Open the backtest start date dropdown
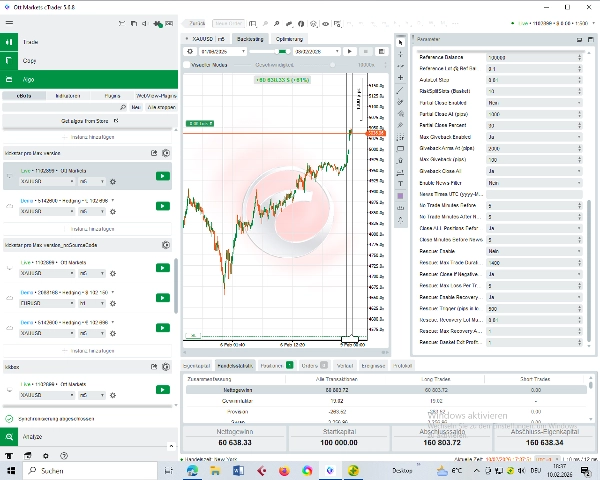This screenshot has height=480, width=600. [223, 51]
